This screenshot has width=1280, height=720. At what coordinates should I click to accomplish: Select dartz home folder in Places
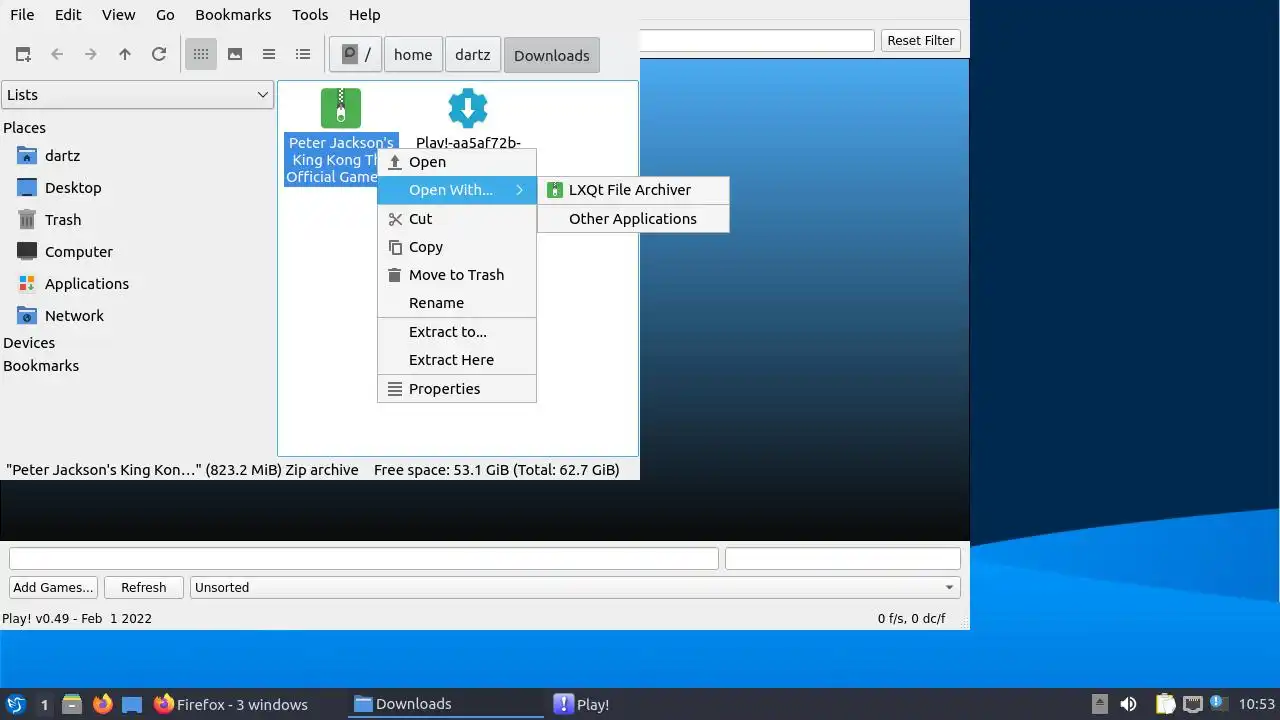point(62,156)
